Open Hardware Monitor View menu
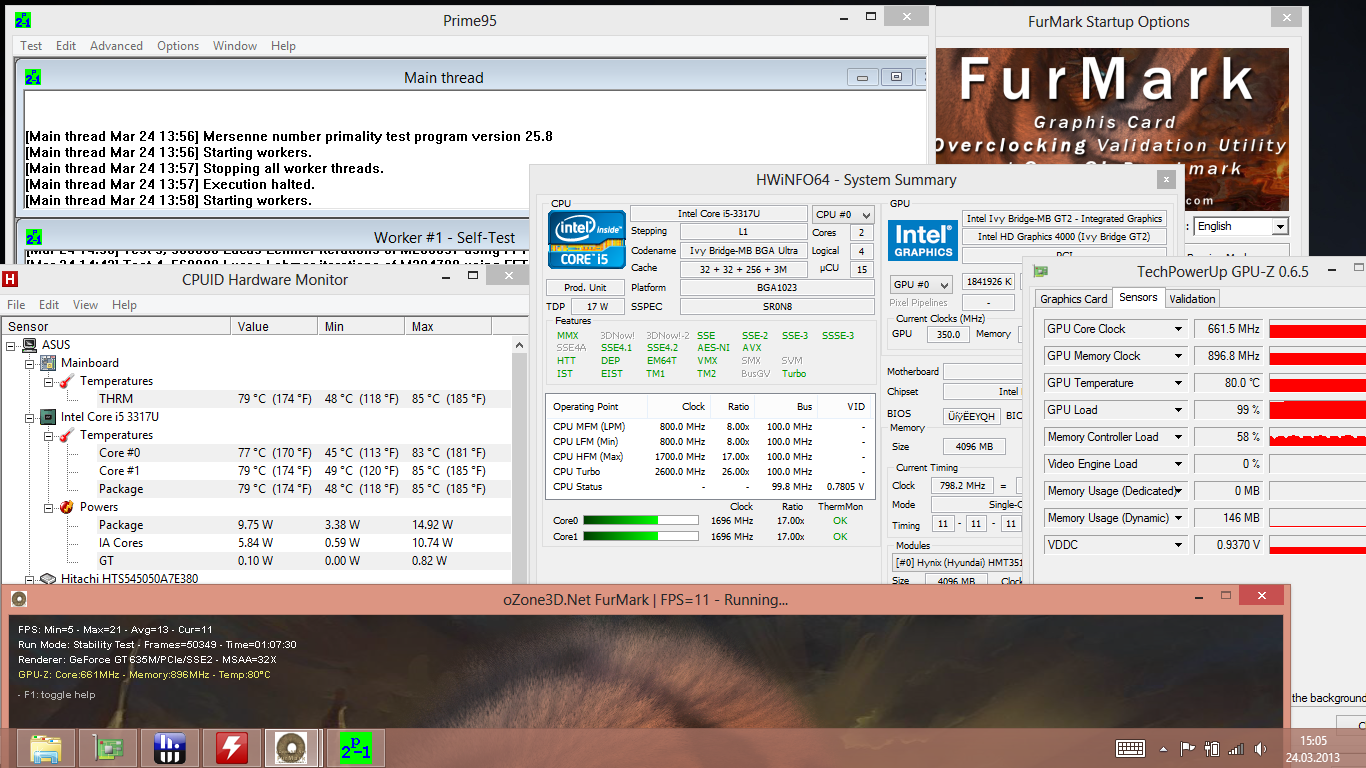This screenshot has width=1366, height=768. point(86,305)
